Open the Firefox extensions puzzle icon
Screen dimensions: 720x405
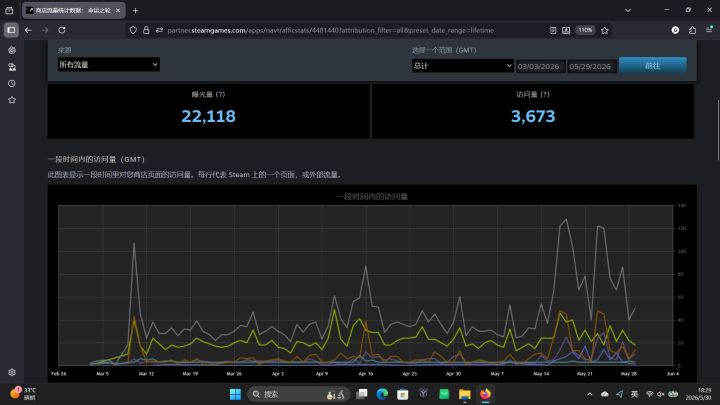coord(692,30)
